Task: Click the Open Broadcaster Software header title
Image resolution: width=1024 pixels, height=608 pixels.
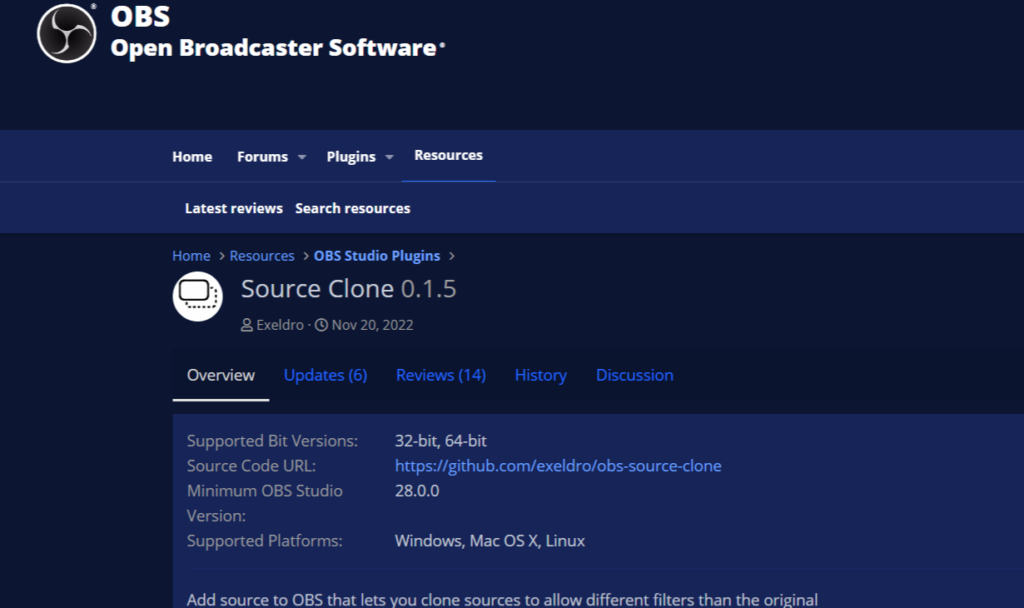Action: [x=274, y=48]
